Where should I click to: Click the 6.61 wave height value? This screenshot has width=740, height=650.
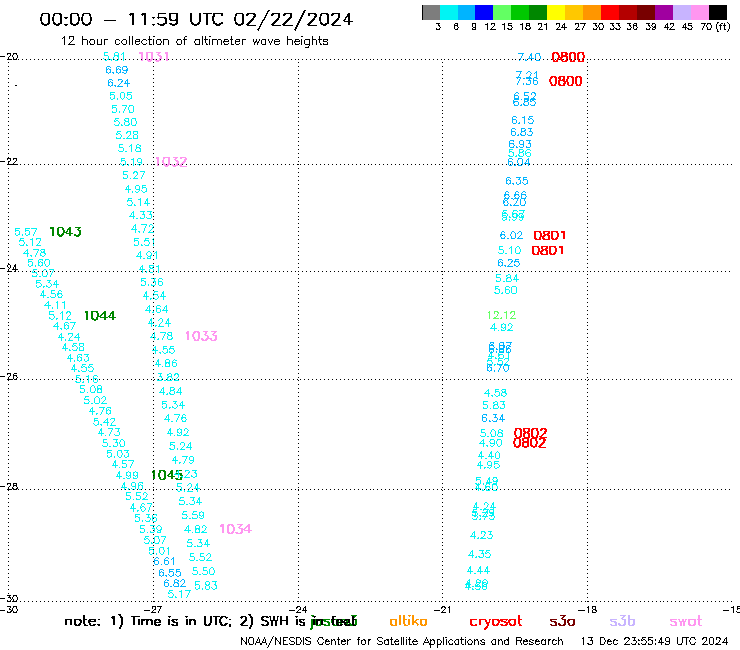point(164,561)
